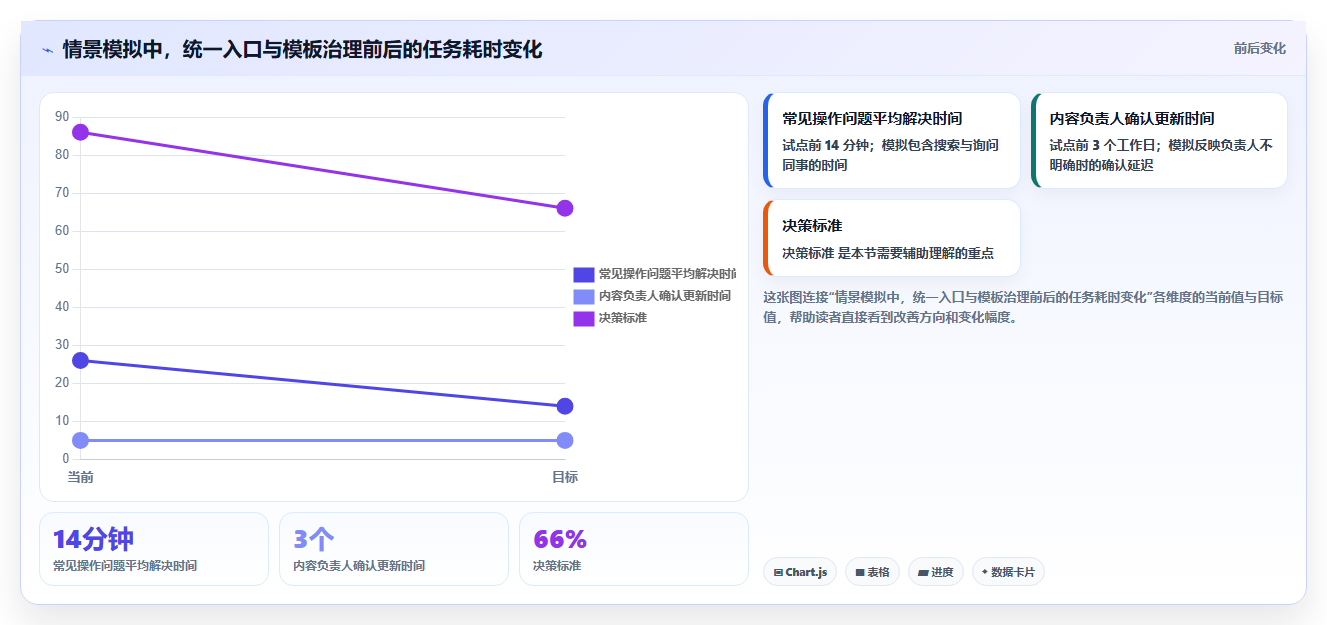The image size is (1327, 625).
Task: Click the 数据卡片 tag chip
Action: (1008, 572)
